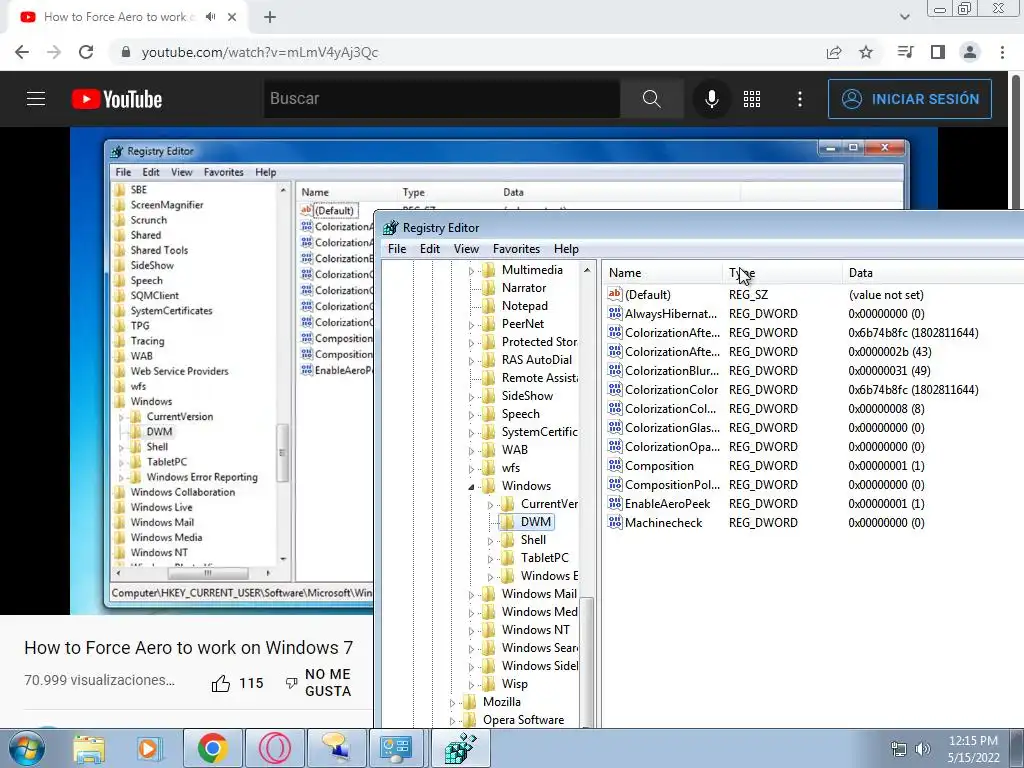Click the Buscar search field
1024x768 pixels.
coord(442,99)
